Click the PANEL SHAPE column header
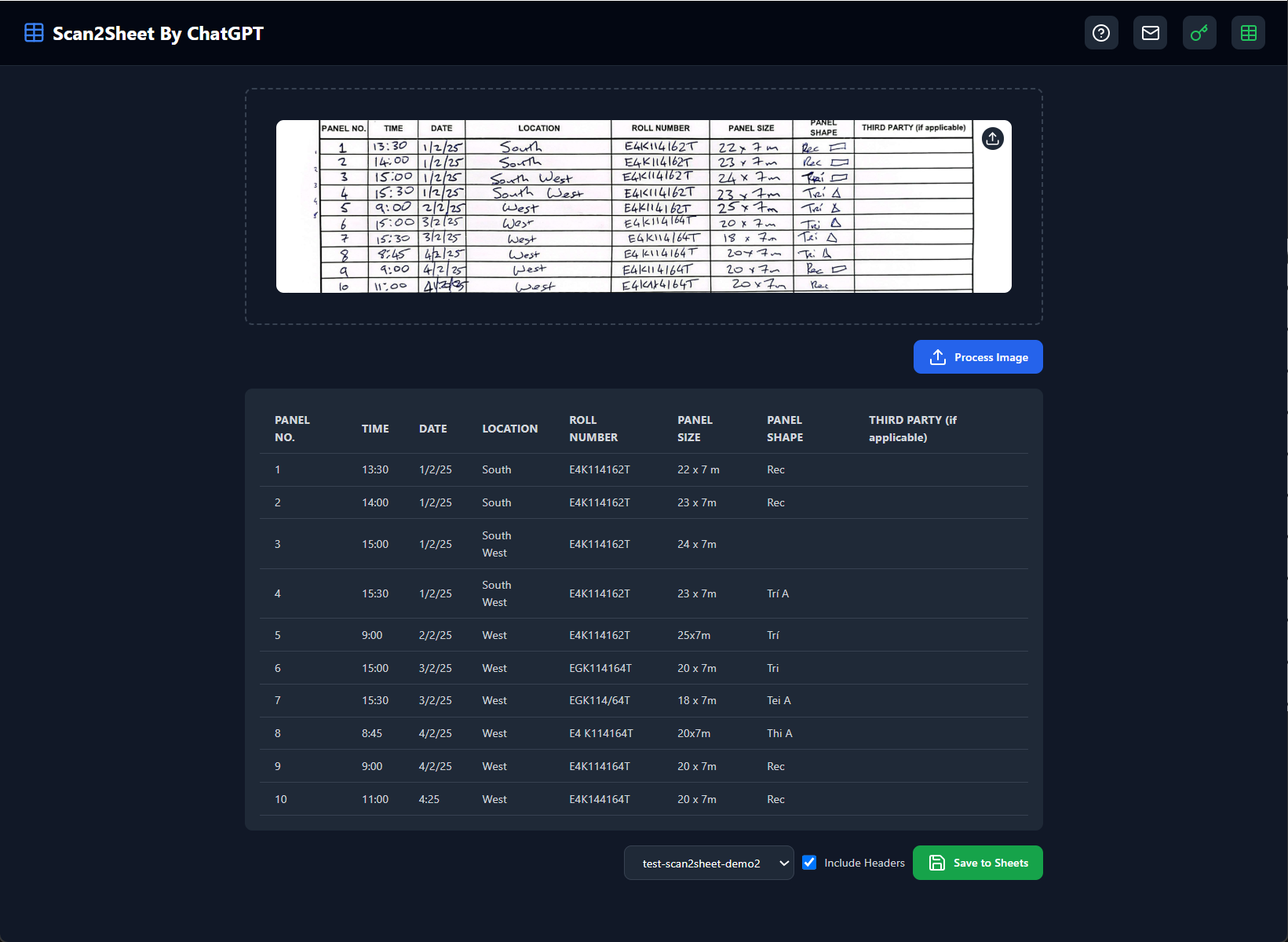Viewport: 1288px width, 942px height. pyautogui.click(x=784, y=429)
